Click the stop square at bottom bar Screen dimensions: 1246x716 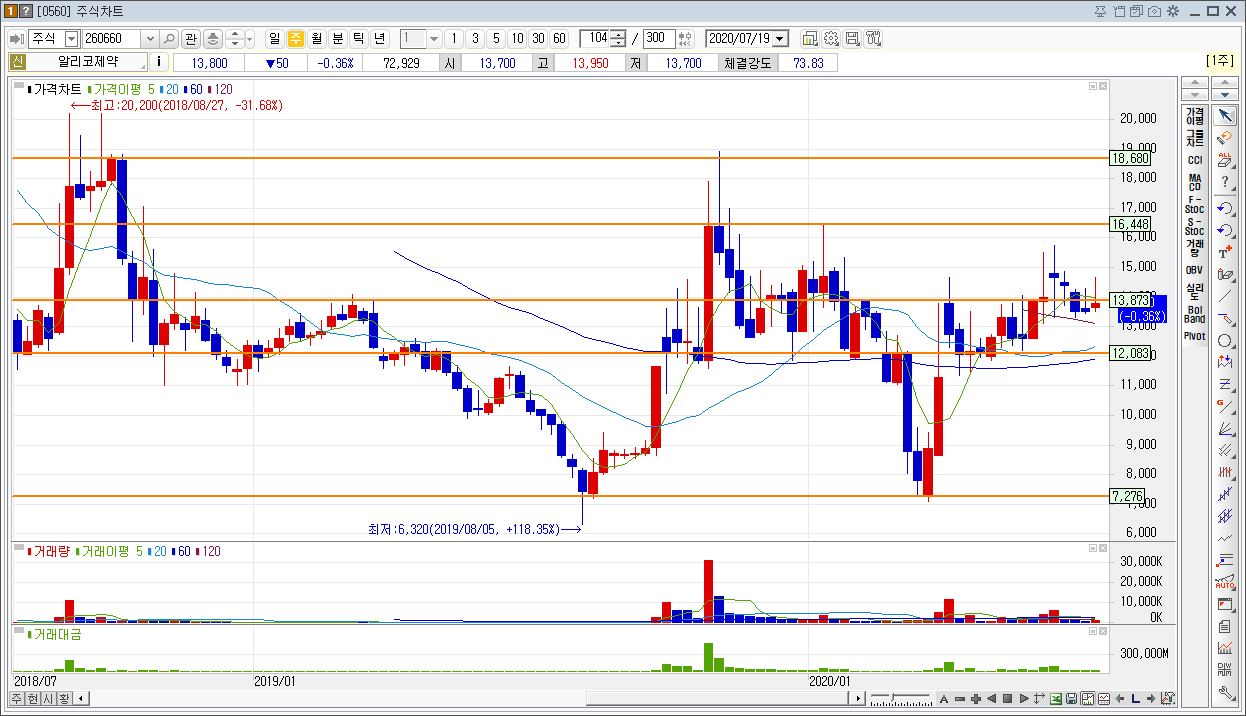(x=1008, y=698)
